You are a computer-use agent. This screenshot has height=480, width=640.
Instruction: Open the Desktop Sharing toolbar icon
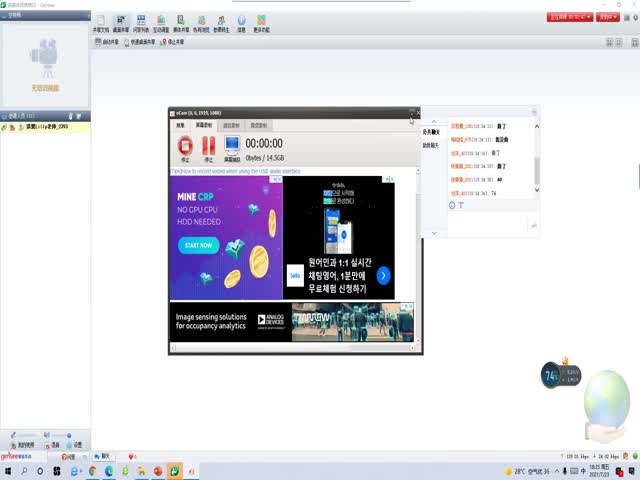pyautogui.click(x=120, y=23)
